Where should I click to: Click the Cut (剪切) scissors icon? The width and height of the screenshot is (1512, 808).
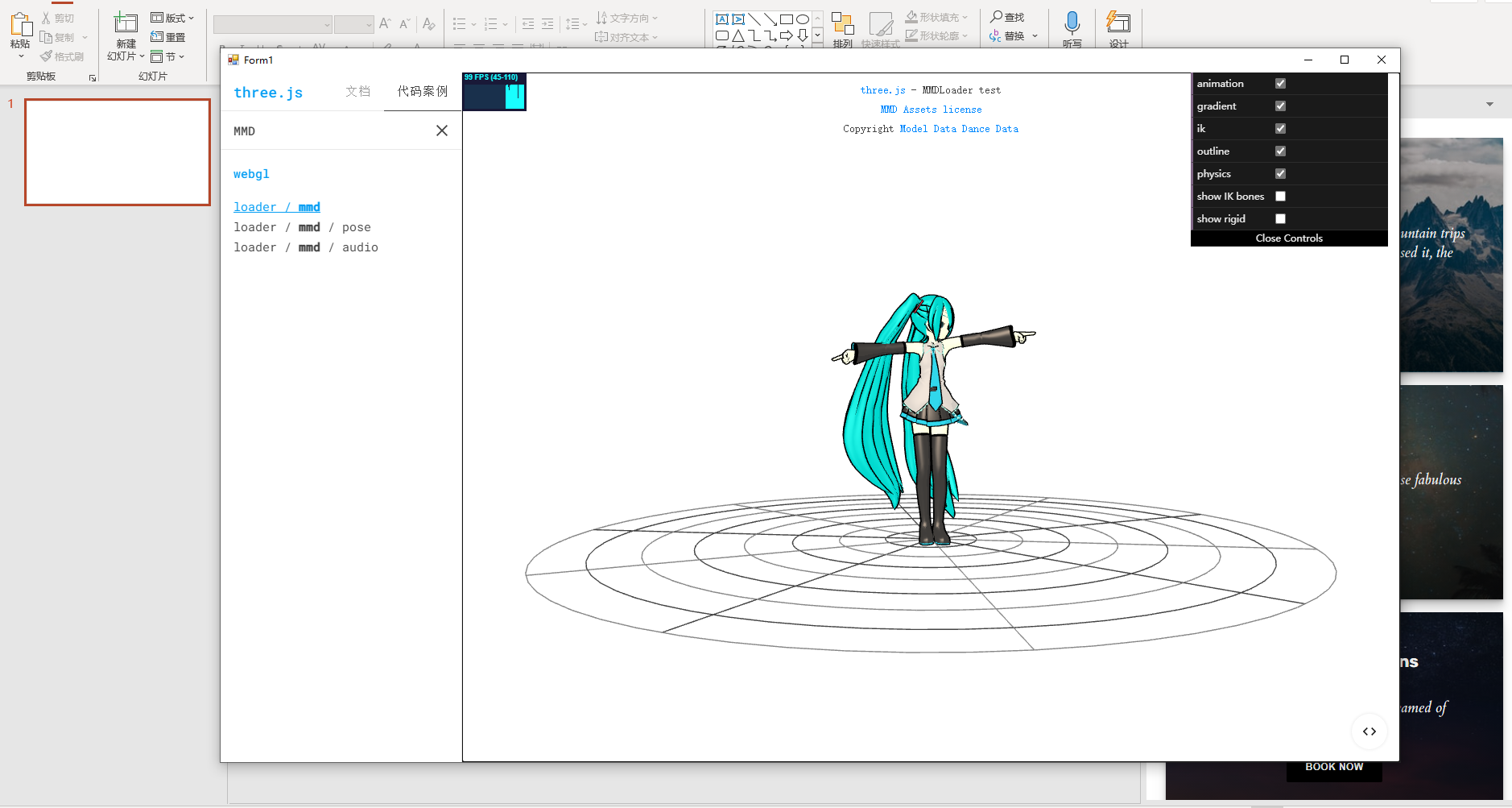[x=46, y=18]
